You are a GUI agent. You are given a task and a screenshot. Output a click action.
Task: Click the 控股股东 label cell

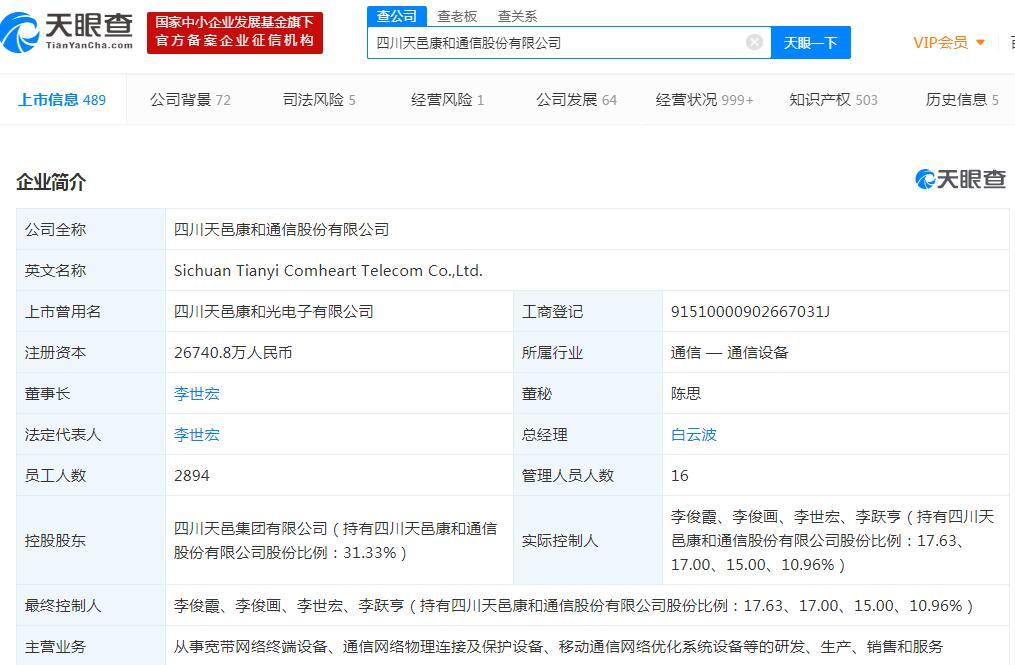[x=91, y=540]
